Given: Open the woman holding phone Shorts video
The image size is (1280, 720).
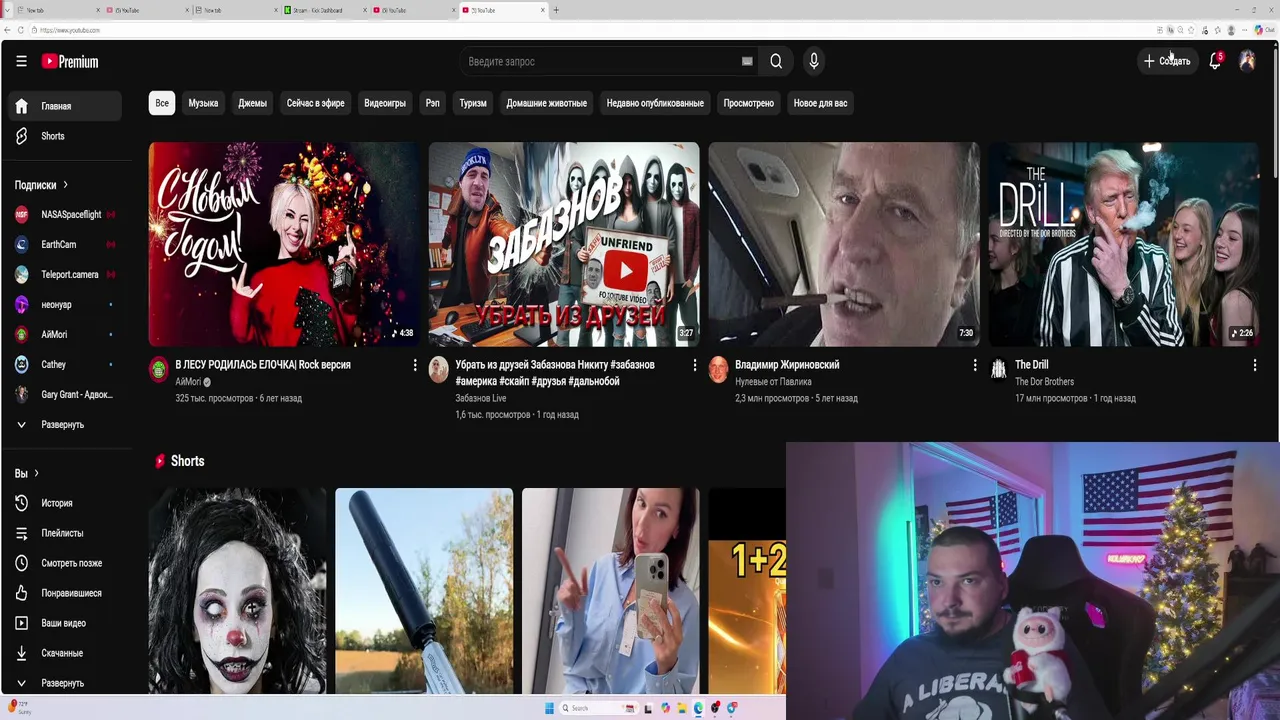Looking at the screenshot, I should tap(610, 590).
